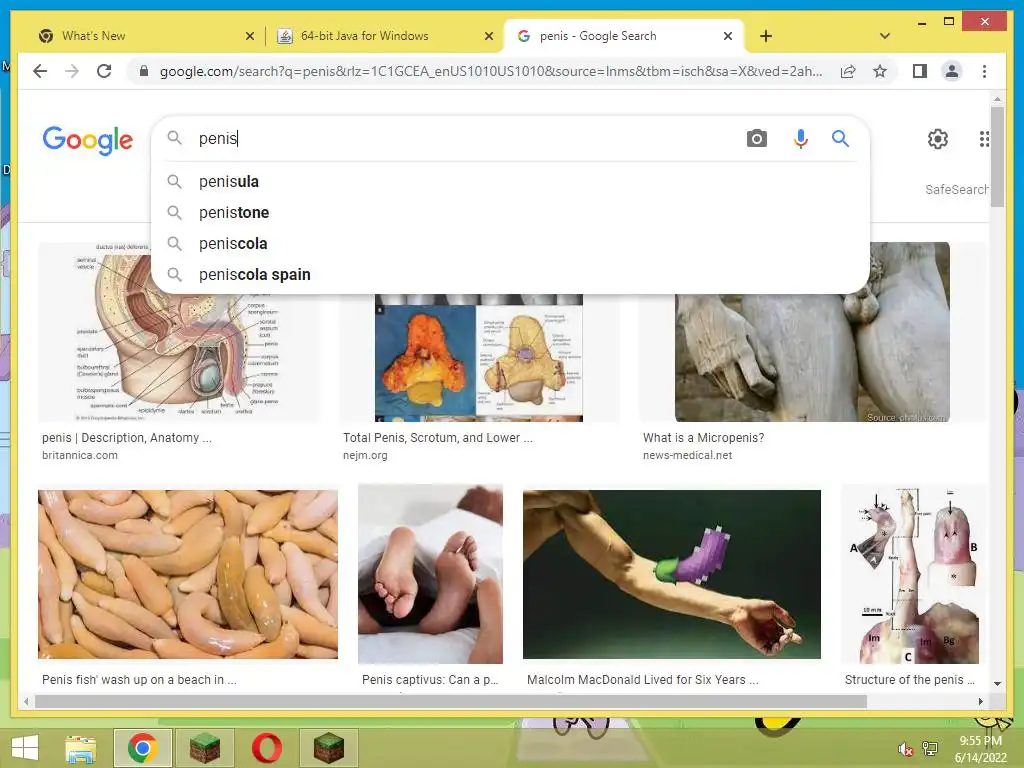This screenshot has height=768, width=1024.
Task: Open the Opera browser taskbar icon
Action: coord(266,748)
